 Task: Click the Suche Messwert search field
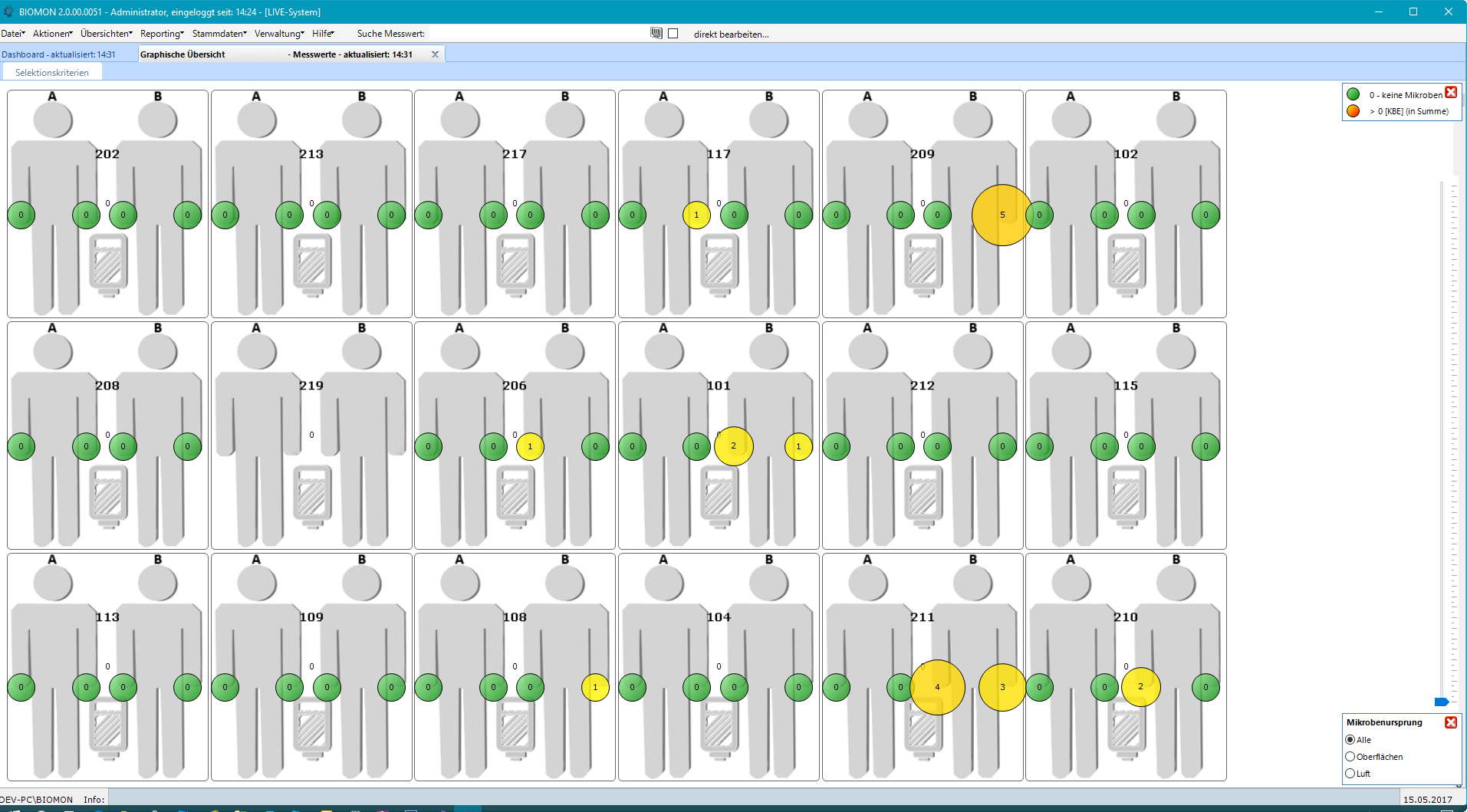[537, 34]
